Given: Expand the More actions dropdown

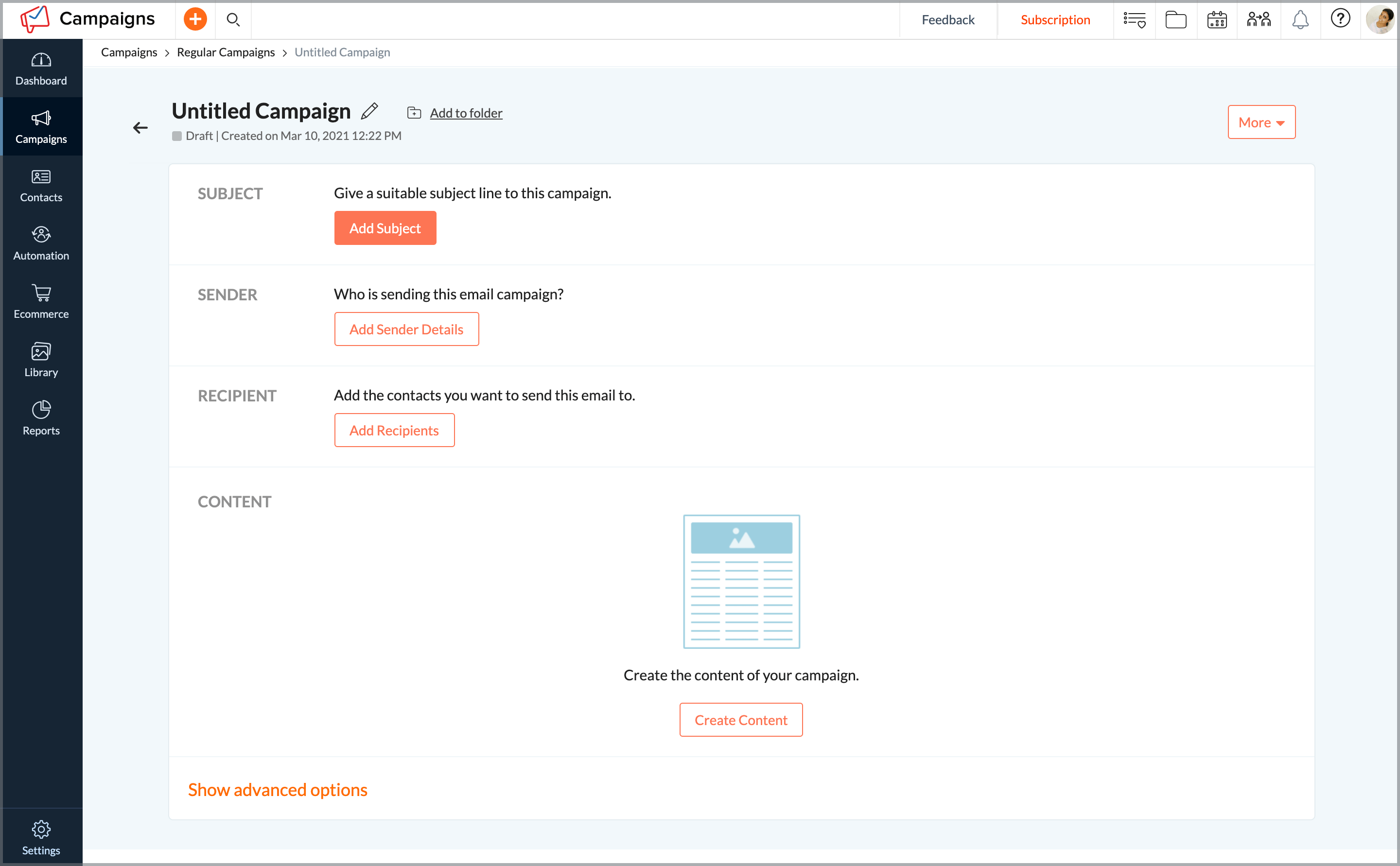Looking at the screenshot, I should [x=1261, y=122].
